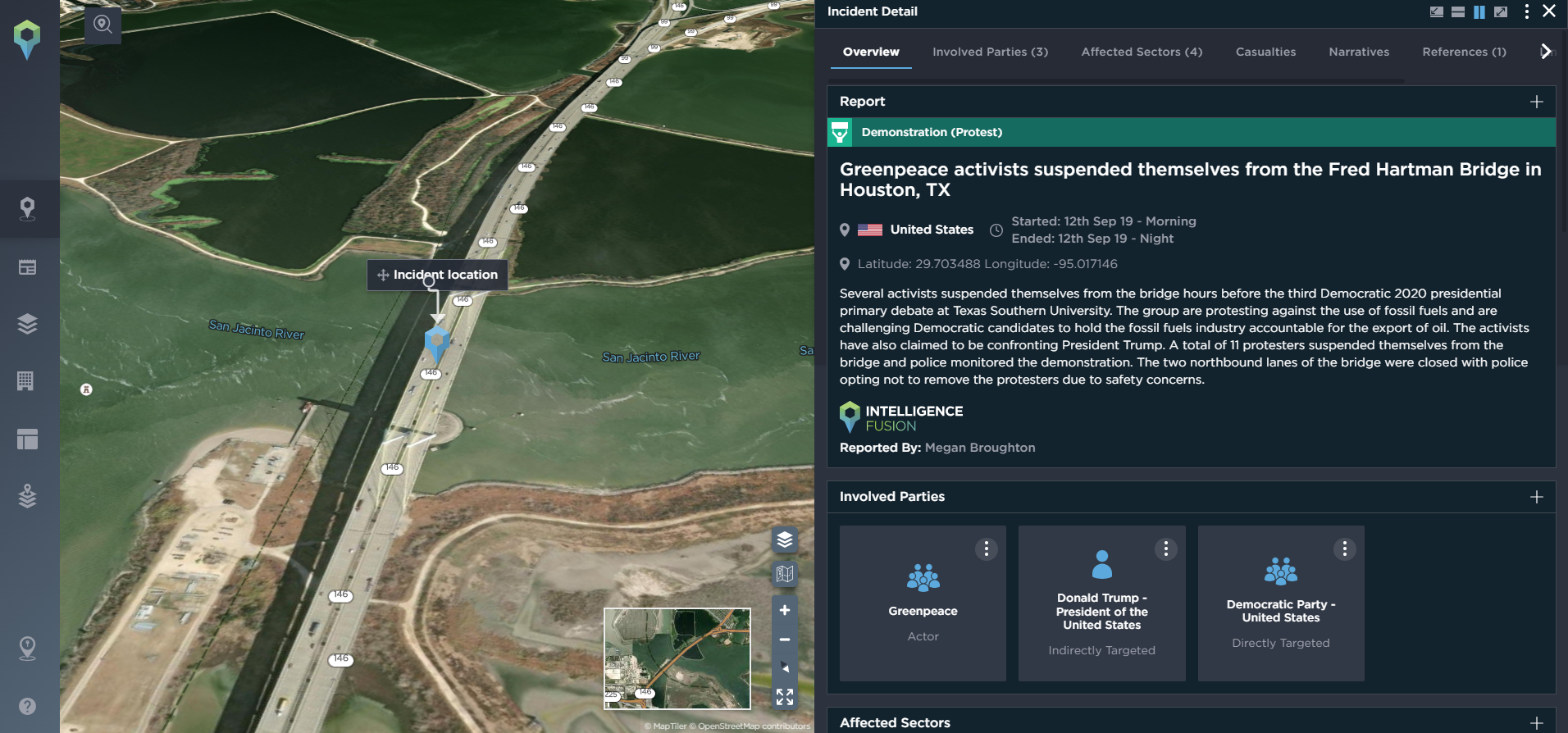Close the Incident Detail panel
The image size is (1568, 733).
tap(1549, 11)
